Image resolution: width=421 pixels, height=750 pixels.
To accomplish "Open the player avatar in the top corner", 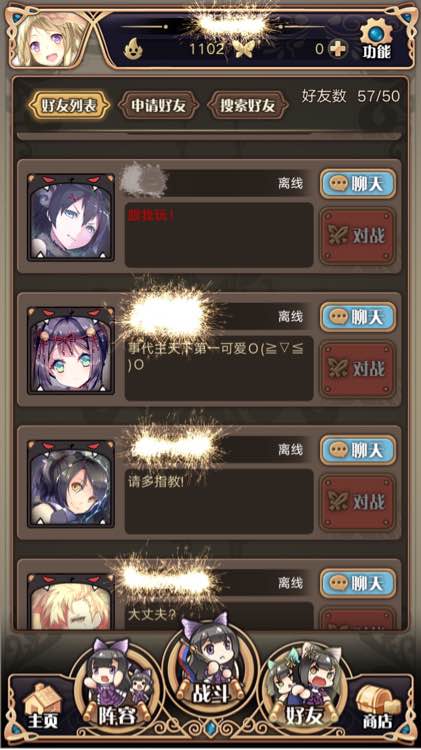I will point(50,39).
